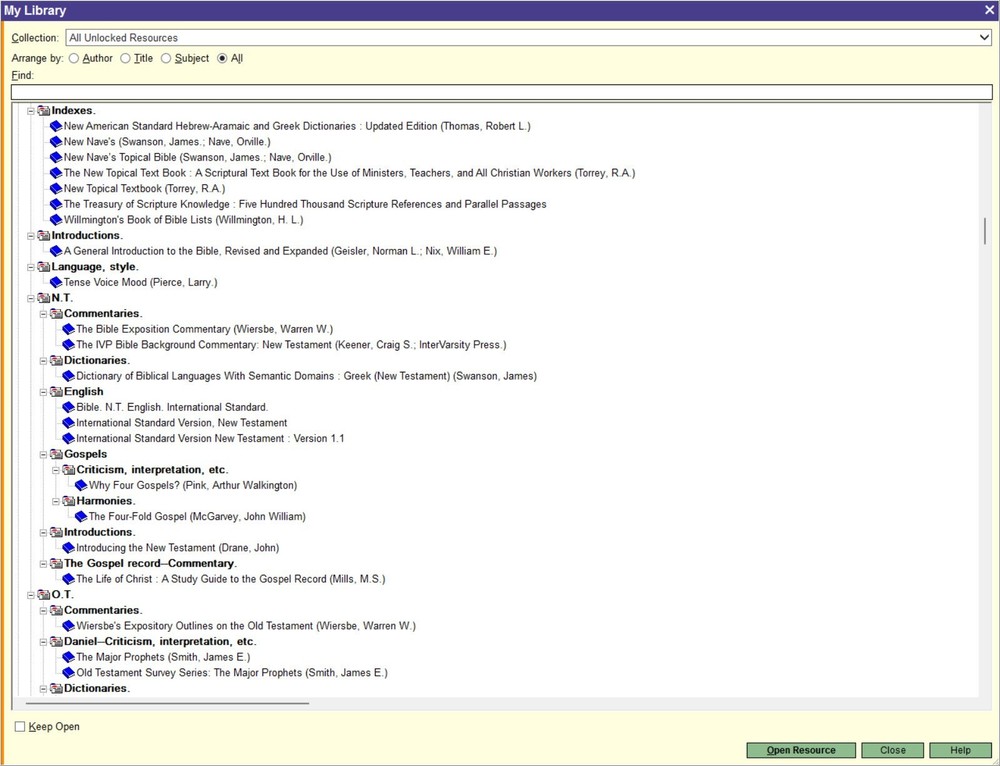Click book icon for The Bible Exposition Commentary

coord(68,330)
